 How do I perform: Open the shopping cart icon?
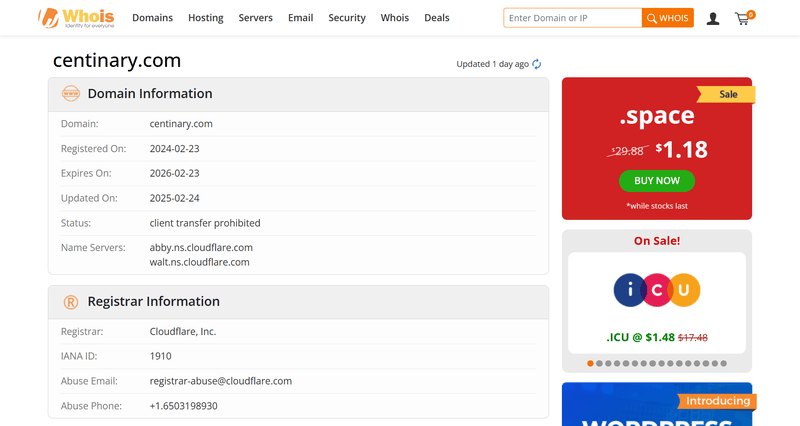(744, 18)
